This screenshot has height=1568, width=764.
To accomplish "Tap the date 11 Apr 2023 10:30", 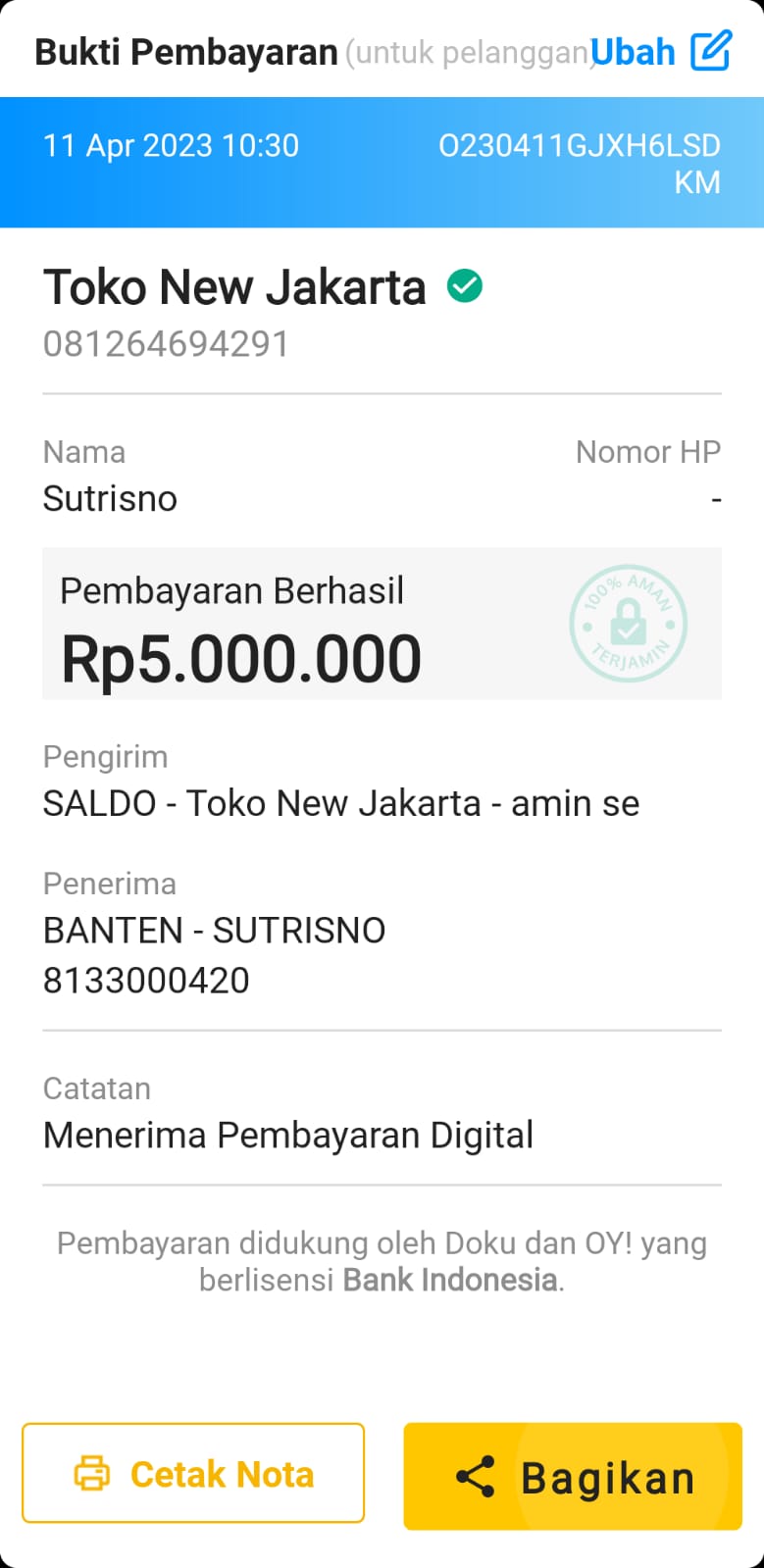I will pyautogui.click(x=171, y=146).
